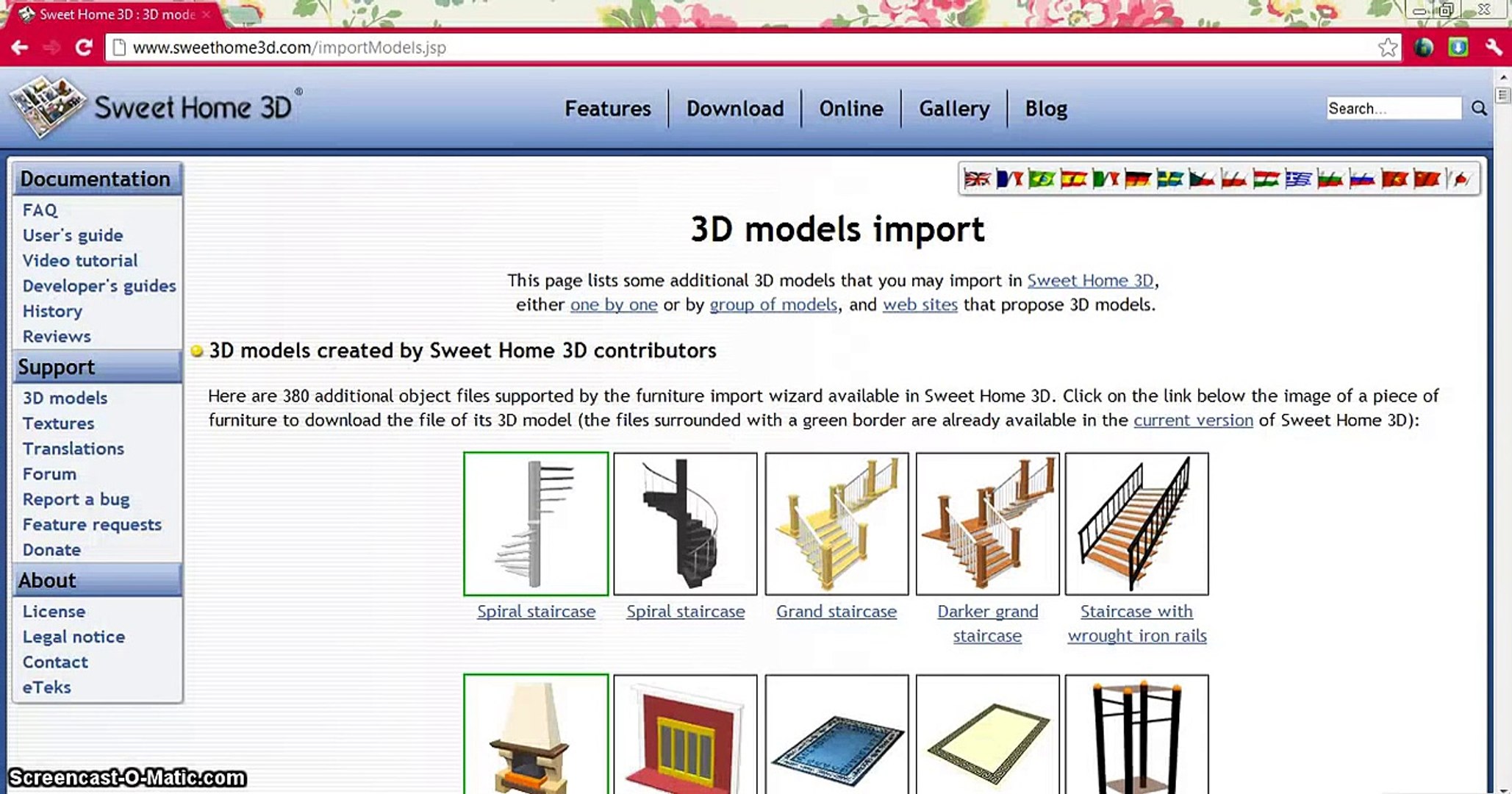Reload the page

pos(84,48)
